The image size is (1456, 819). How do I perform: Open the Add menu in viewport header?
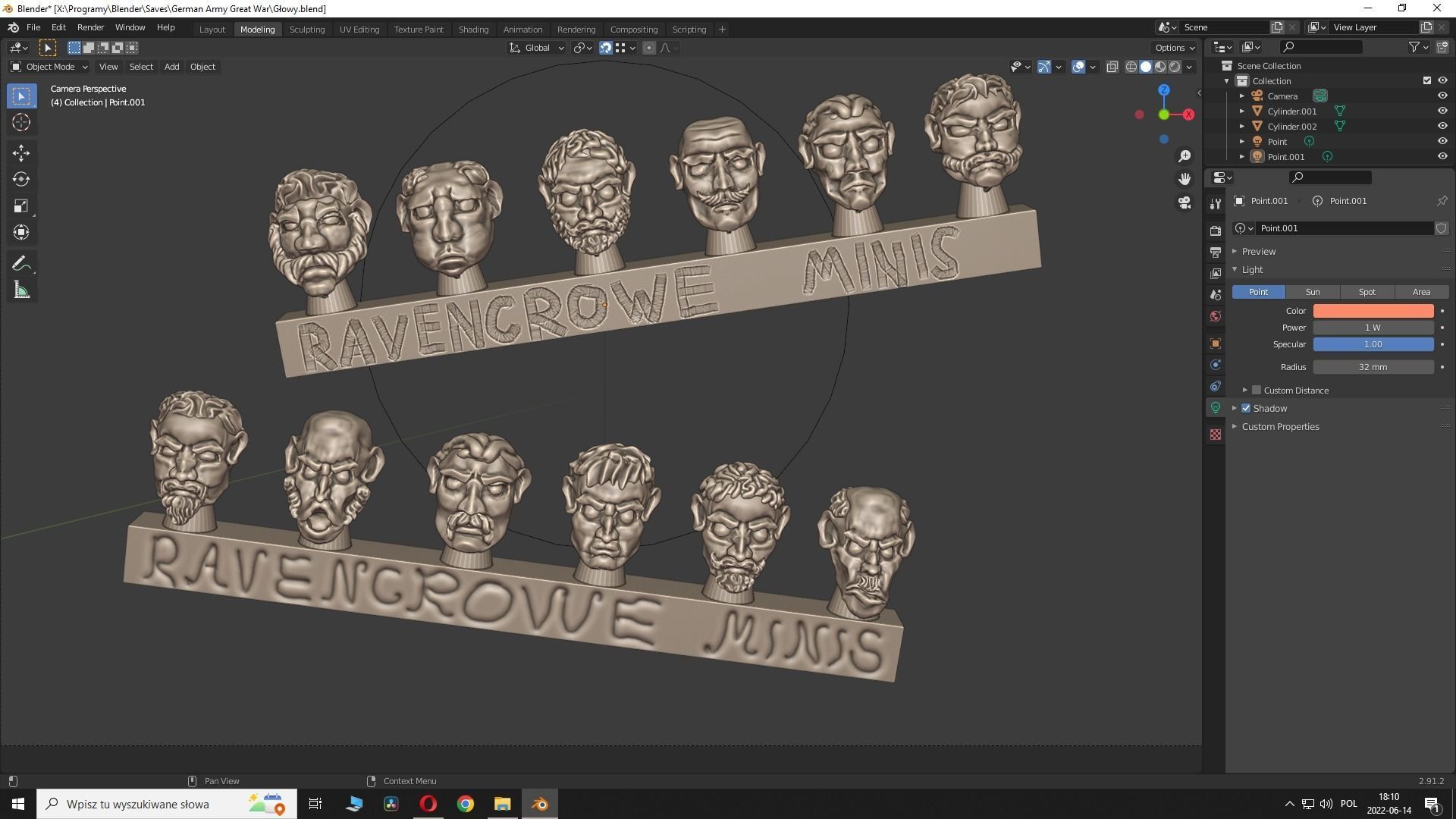[x=172, y=67]
